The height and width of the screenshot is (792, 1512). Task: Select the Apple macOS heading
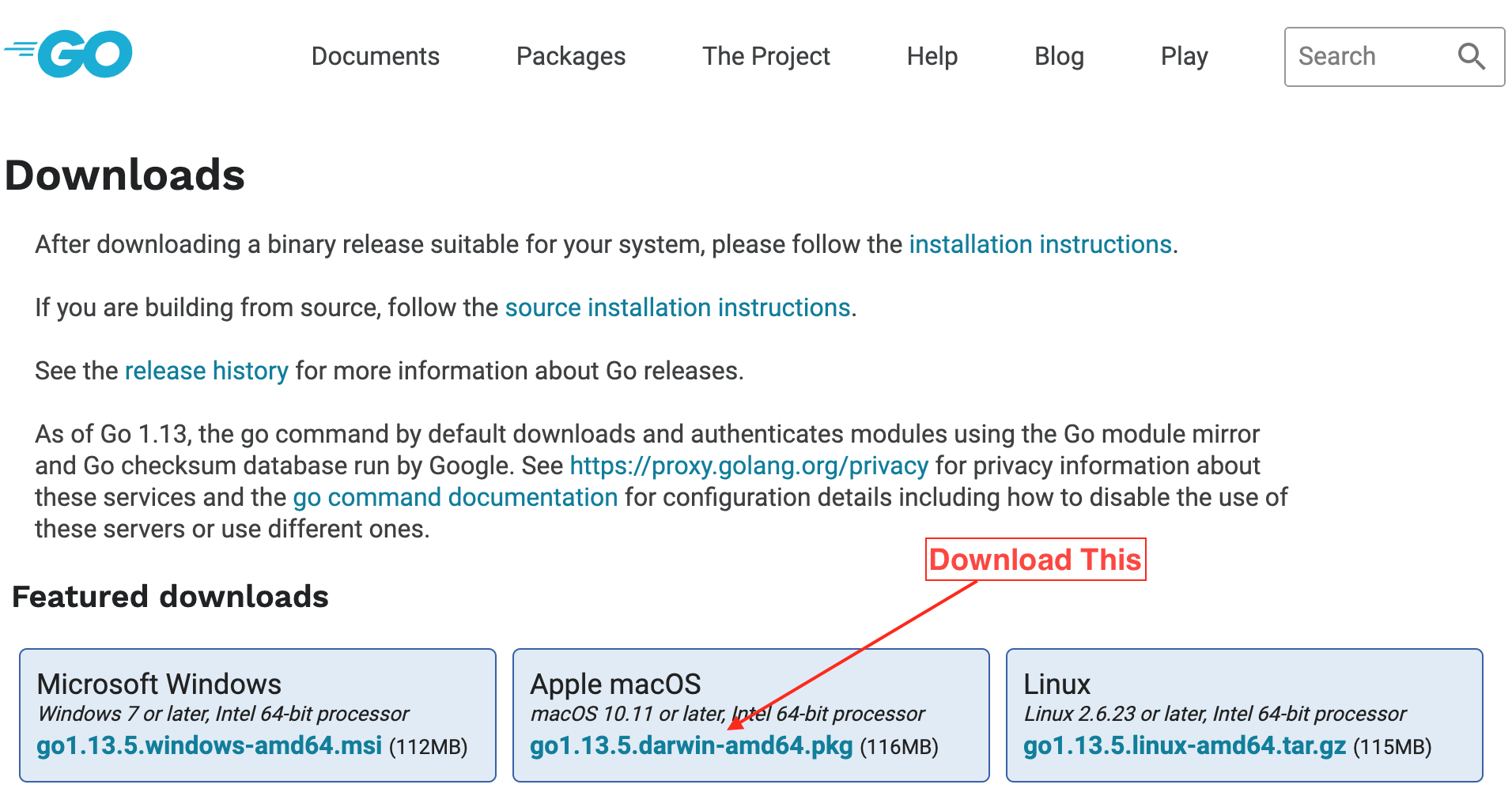click(x=615, y=684)
